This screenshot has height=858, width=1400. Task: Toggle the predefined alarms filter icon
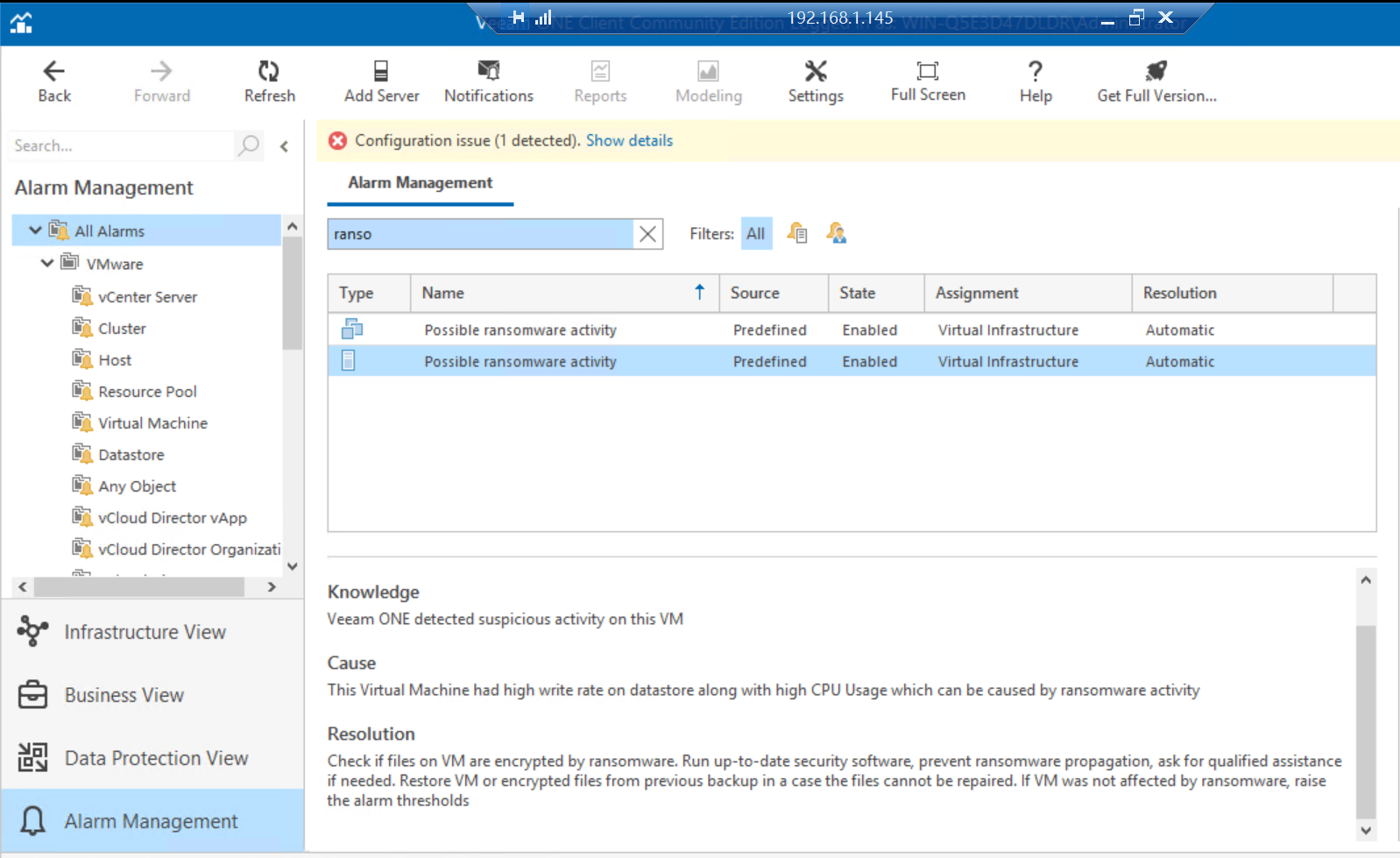pos(796,233)
